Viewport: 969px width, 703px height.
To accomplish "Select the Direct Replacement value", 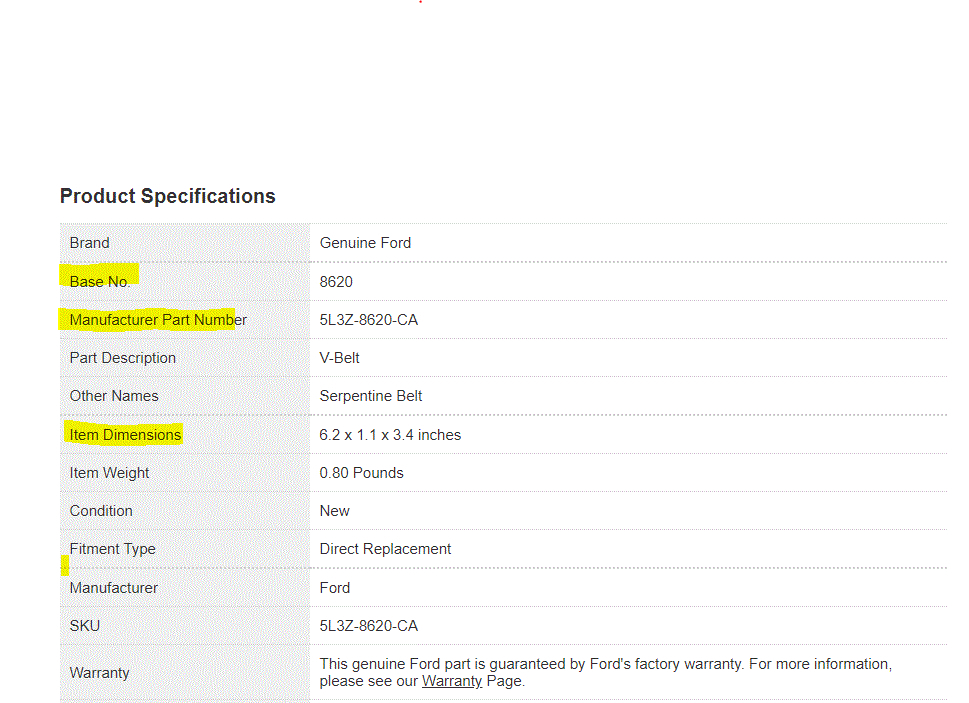I will (385, 549).
